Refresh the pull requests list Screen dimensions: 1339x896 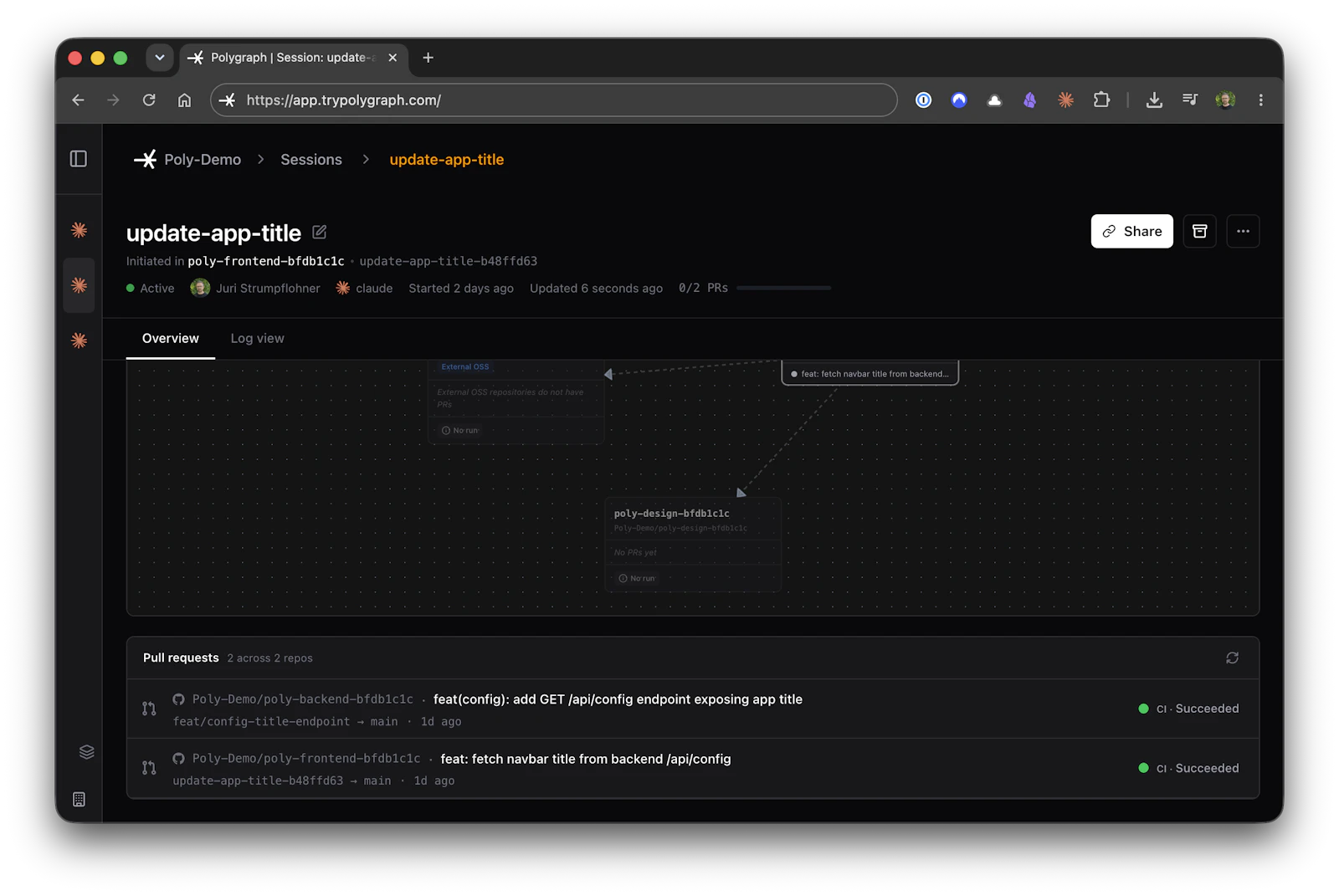coord(1232,658)
